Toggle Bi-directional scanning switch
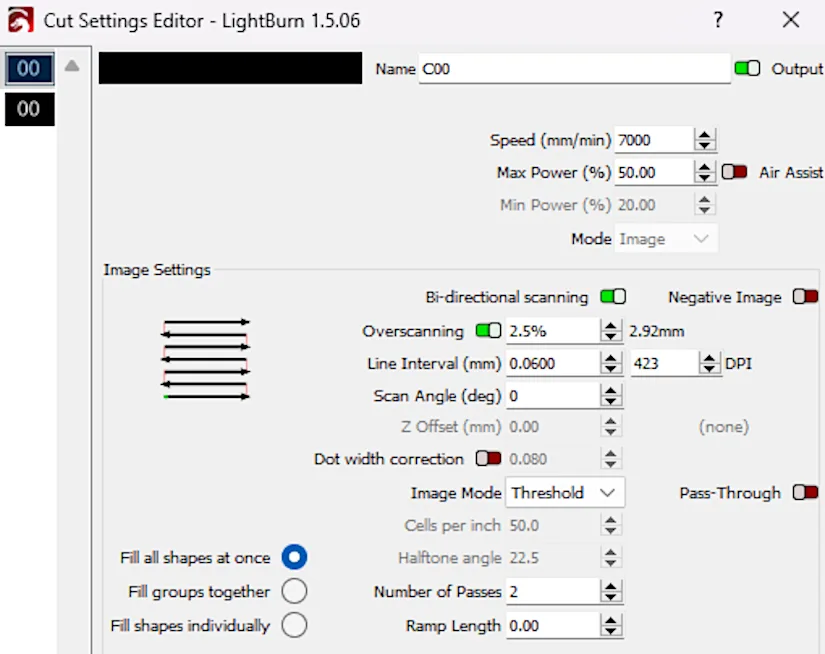Viewport: 825px width, 654px height. (613, 297)
